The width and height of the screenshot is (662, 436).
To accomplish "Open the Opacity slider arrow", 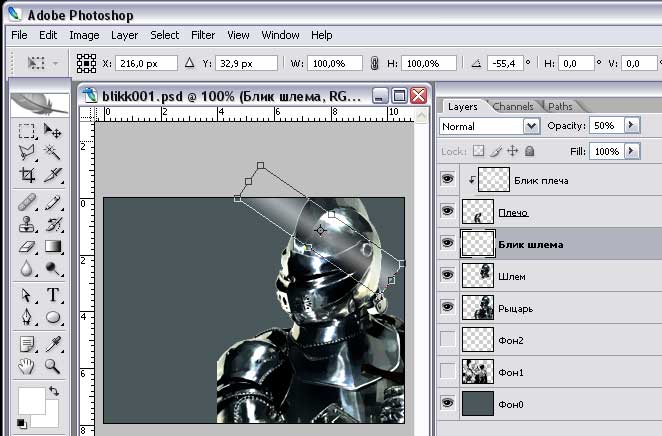I will (x=632, y=125).
